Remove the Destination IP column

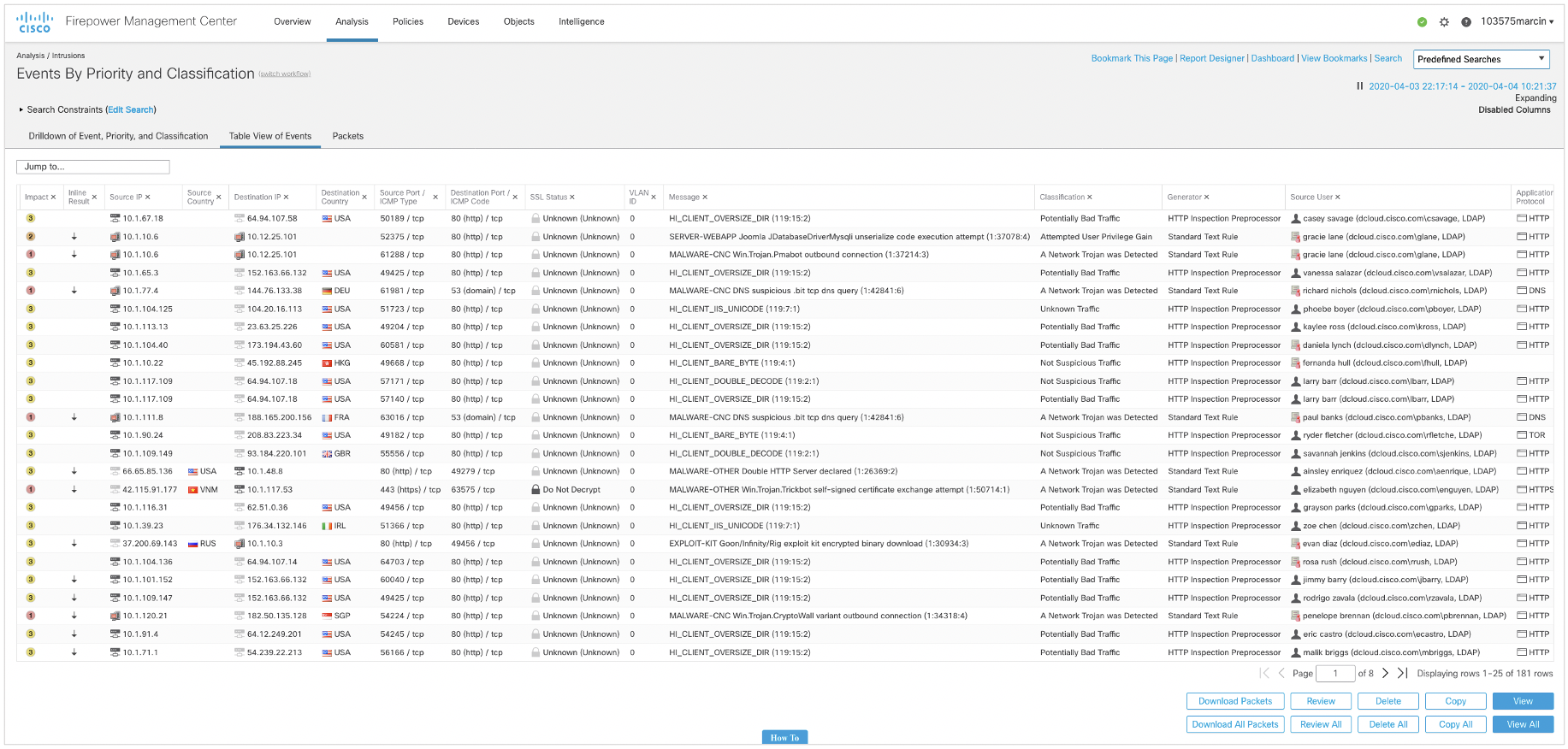286,198
